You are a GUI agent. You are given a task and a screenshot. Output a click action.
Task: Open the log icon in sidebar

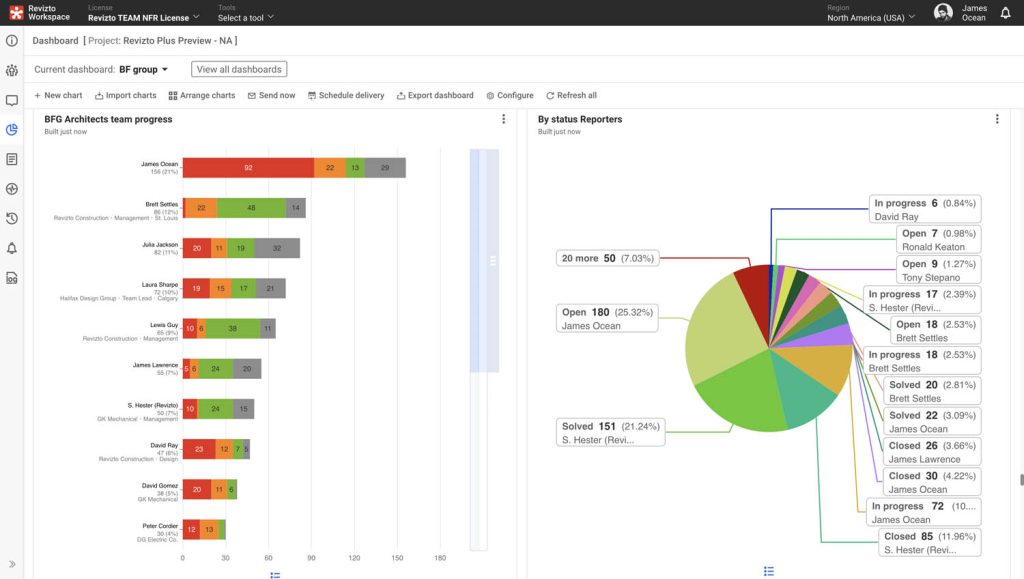12,277
